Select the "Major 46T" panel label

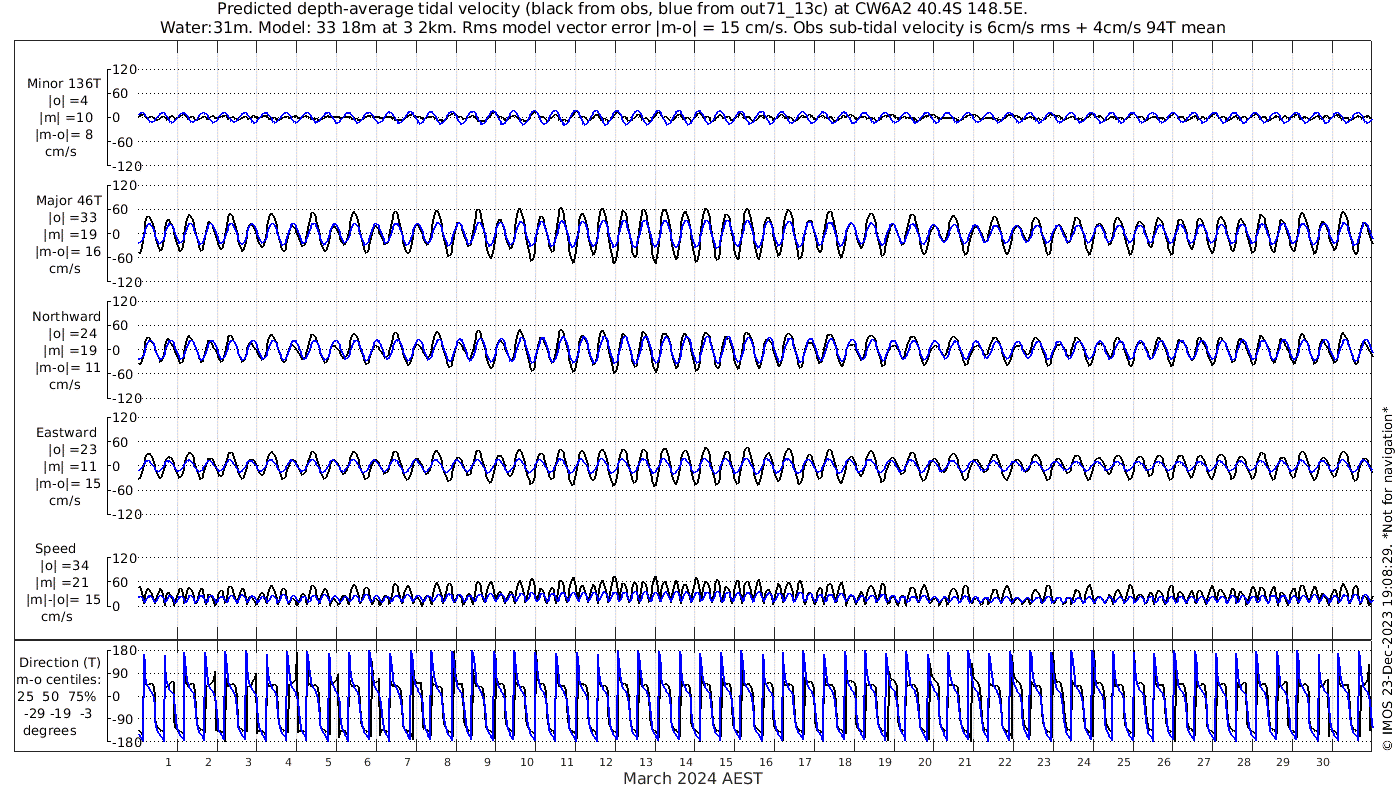click(69, 201)
